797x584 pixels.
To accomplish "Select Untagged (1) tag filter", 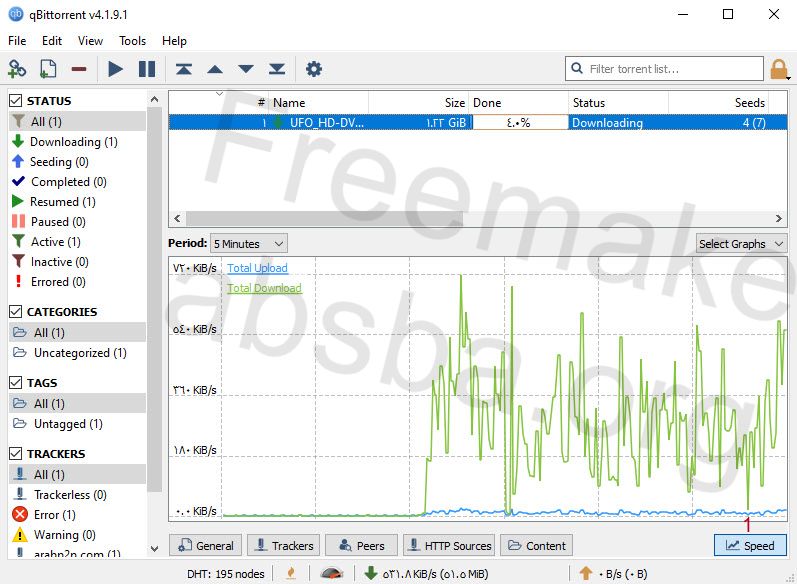I will tap(77, 424).
